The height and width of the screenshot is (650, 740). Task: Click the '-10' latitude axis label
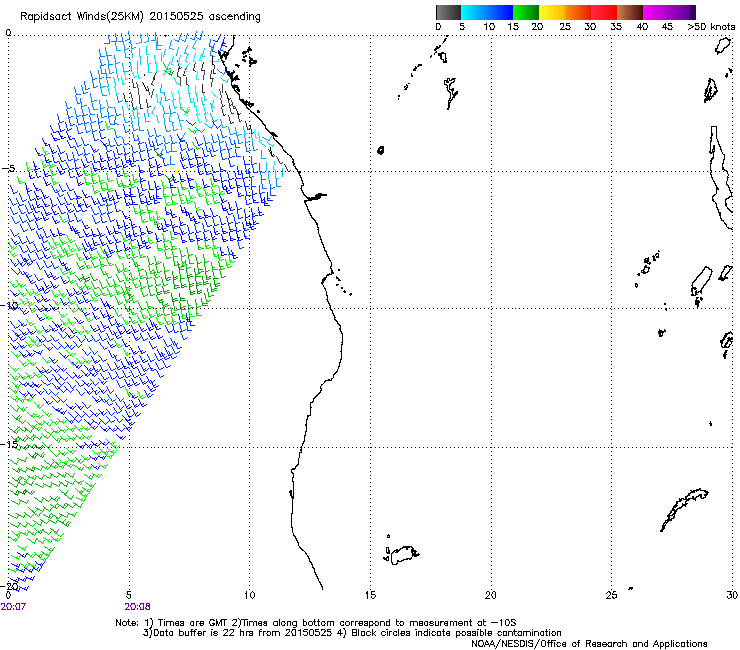[10, 305]
